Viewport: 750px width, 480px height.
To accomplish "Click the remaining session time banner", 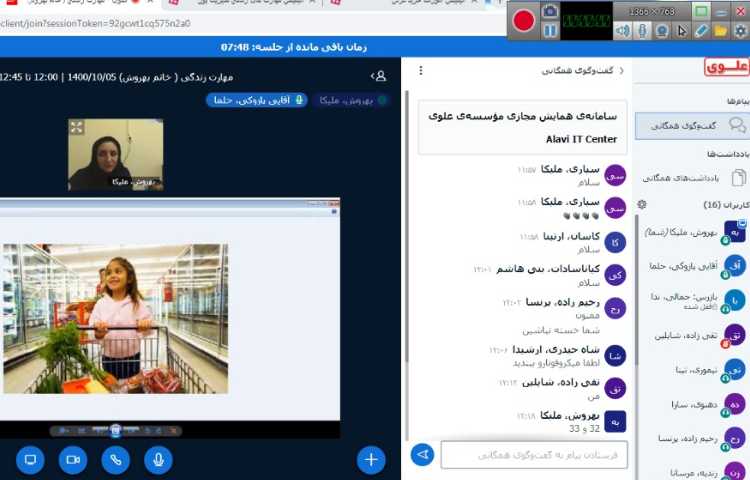I will [x=294, y=47].
